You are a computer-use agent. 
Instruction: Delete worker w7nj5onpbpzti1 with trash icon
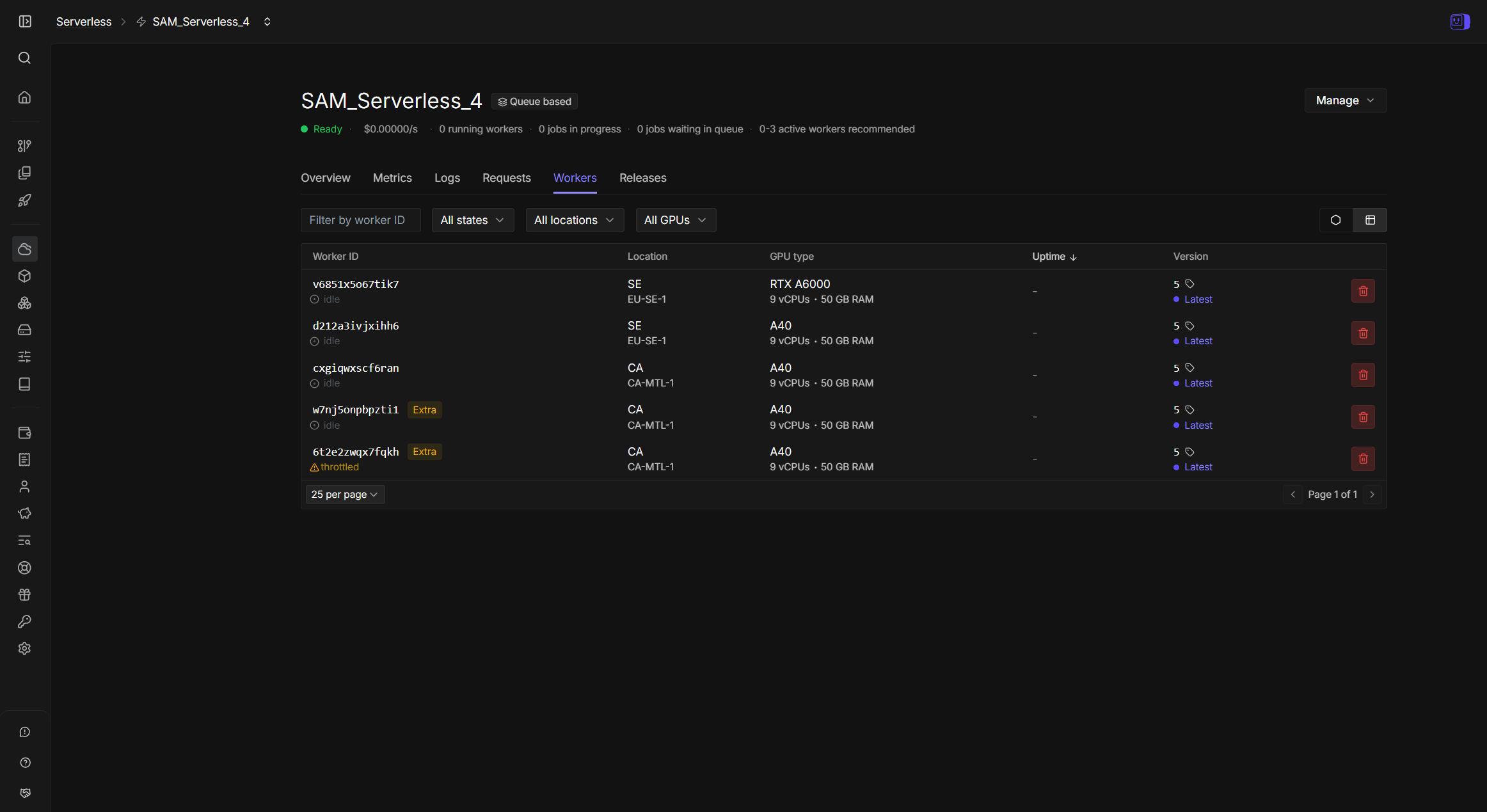pos(1363,417)
